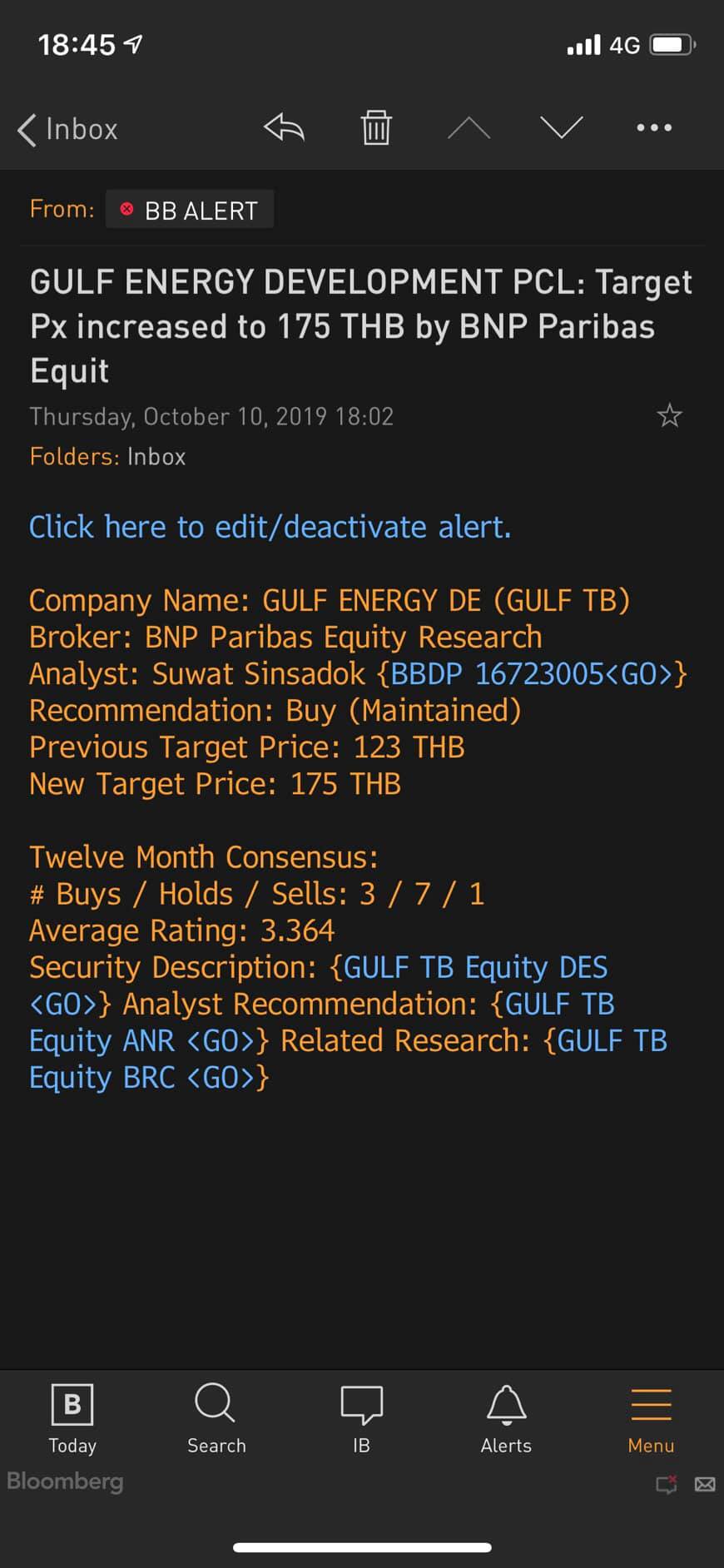
Task: Go back to Inbox
Action: [68, 129]
